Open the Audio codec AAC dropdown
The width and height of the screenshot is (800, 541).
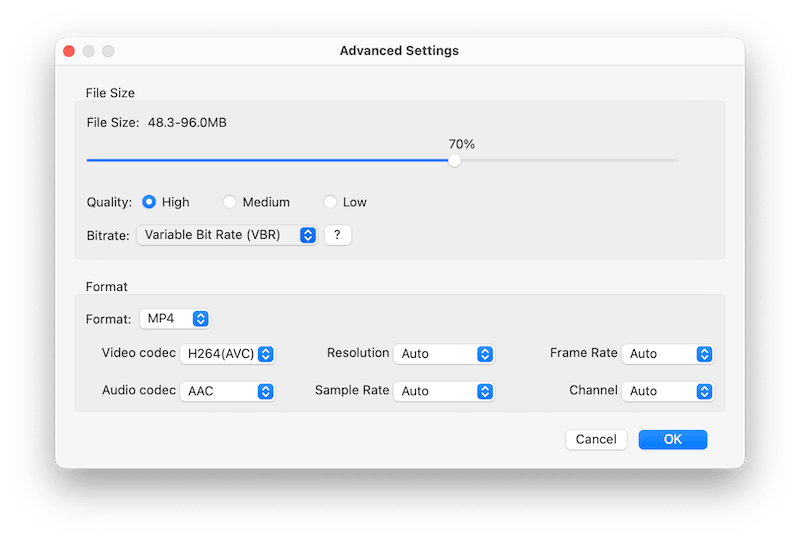point(227,391)
